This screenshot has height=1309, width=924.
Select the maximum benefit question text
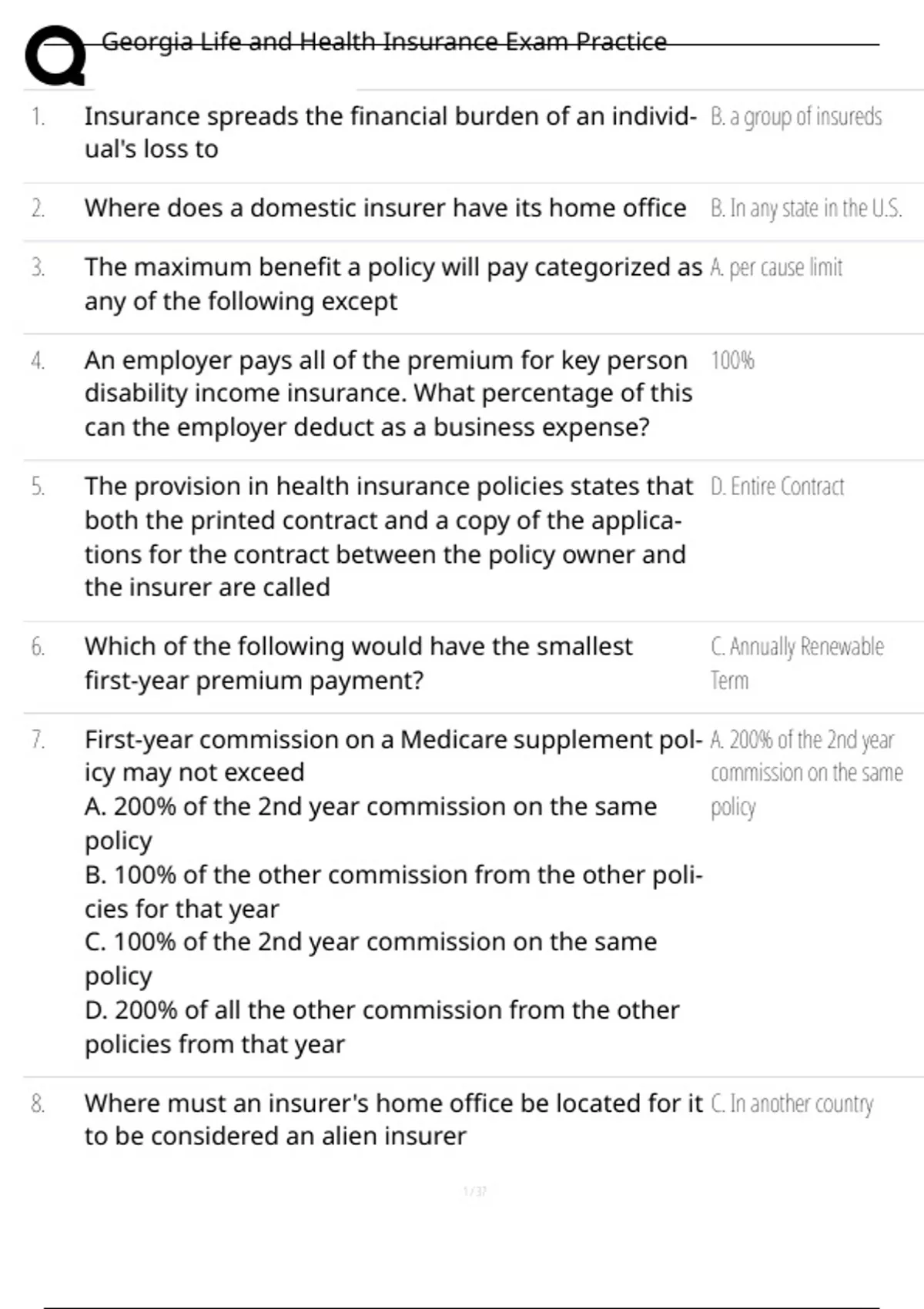coord(393,283)
